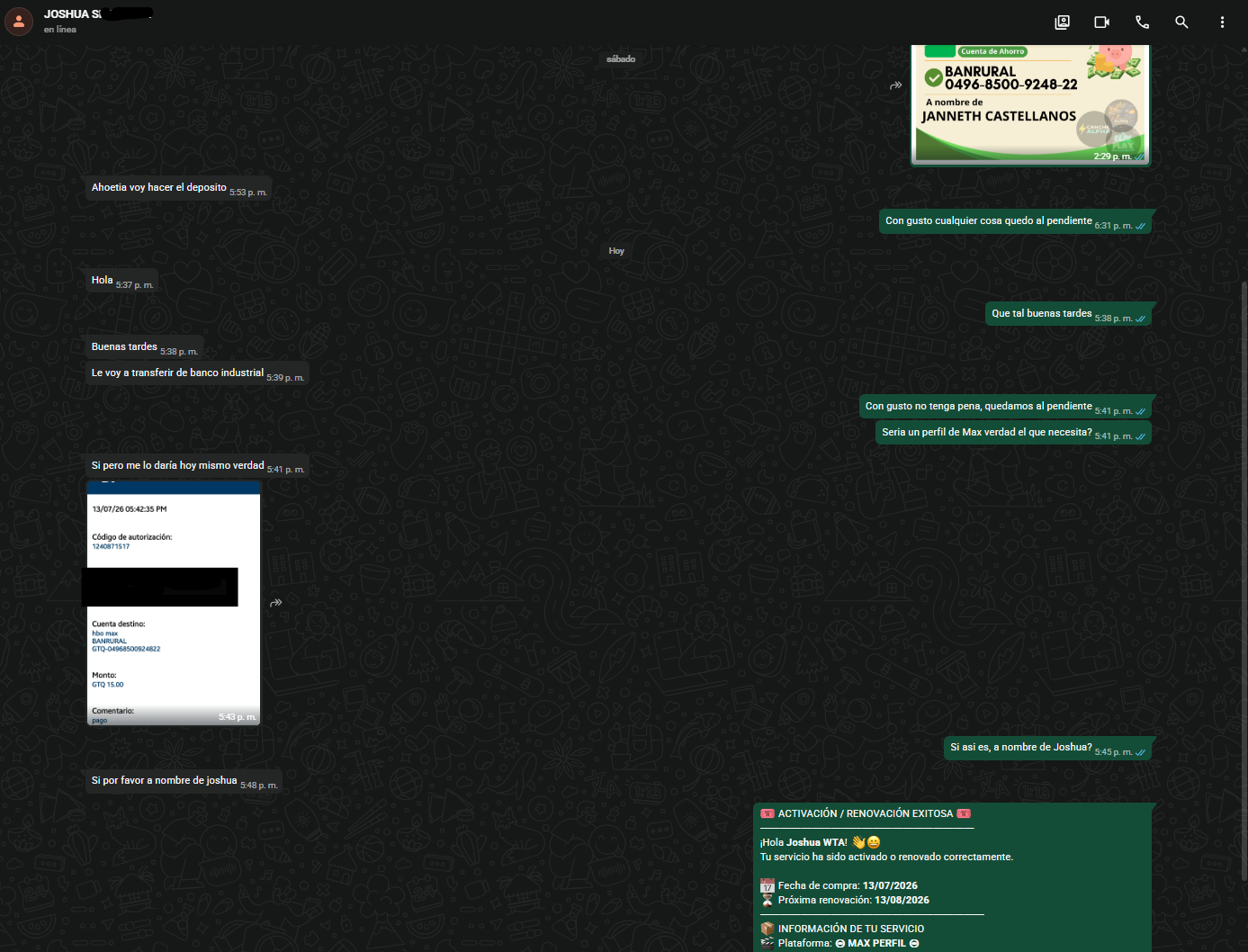Open the bank transfer receipt image

pos(174,603)
